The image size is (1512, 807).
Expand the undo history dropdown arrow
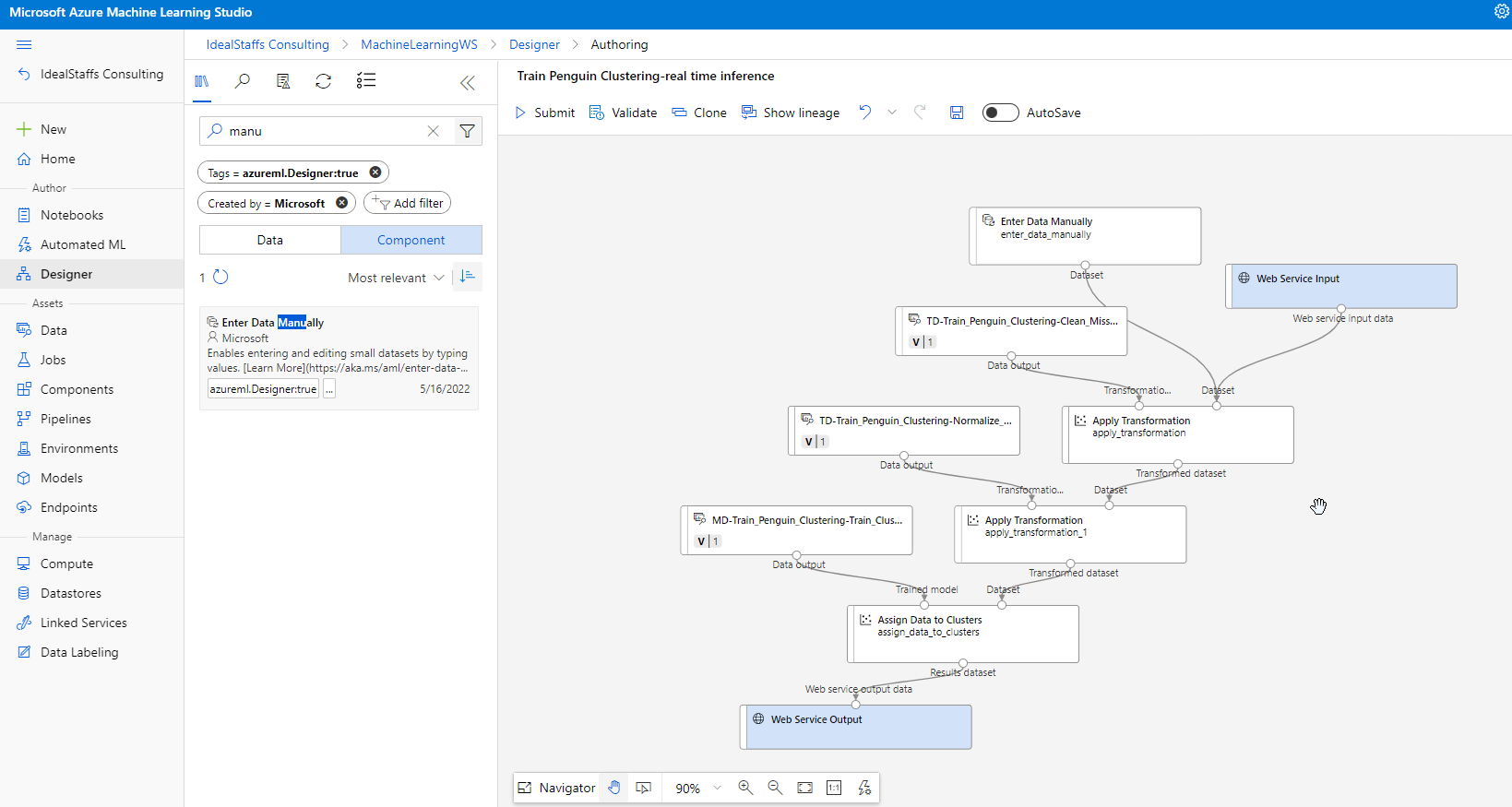(x=892, y=113)
